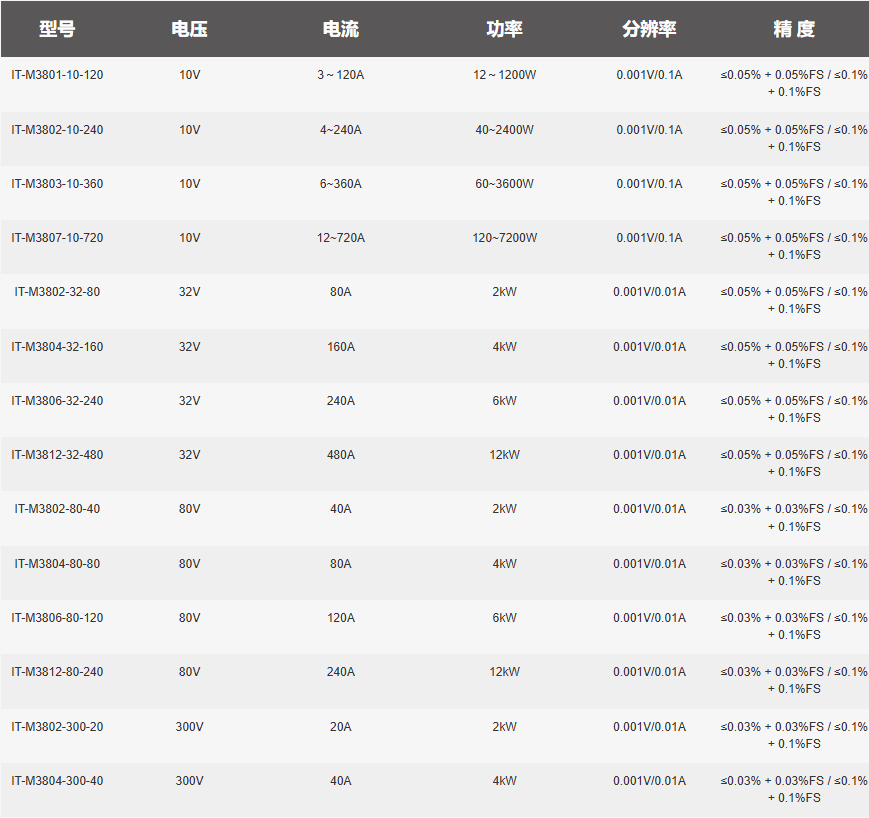Select model IT-M3812-80-240
This screenshot has width=869, height=818.
coord(57,672)
